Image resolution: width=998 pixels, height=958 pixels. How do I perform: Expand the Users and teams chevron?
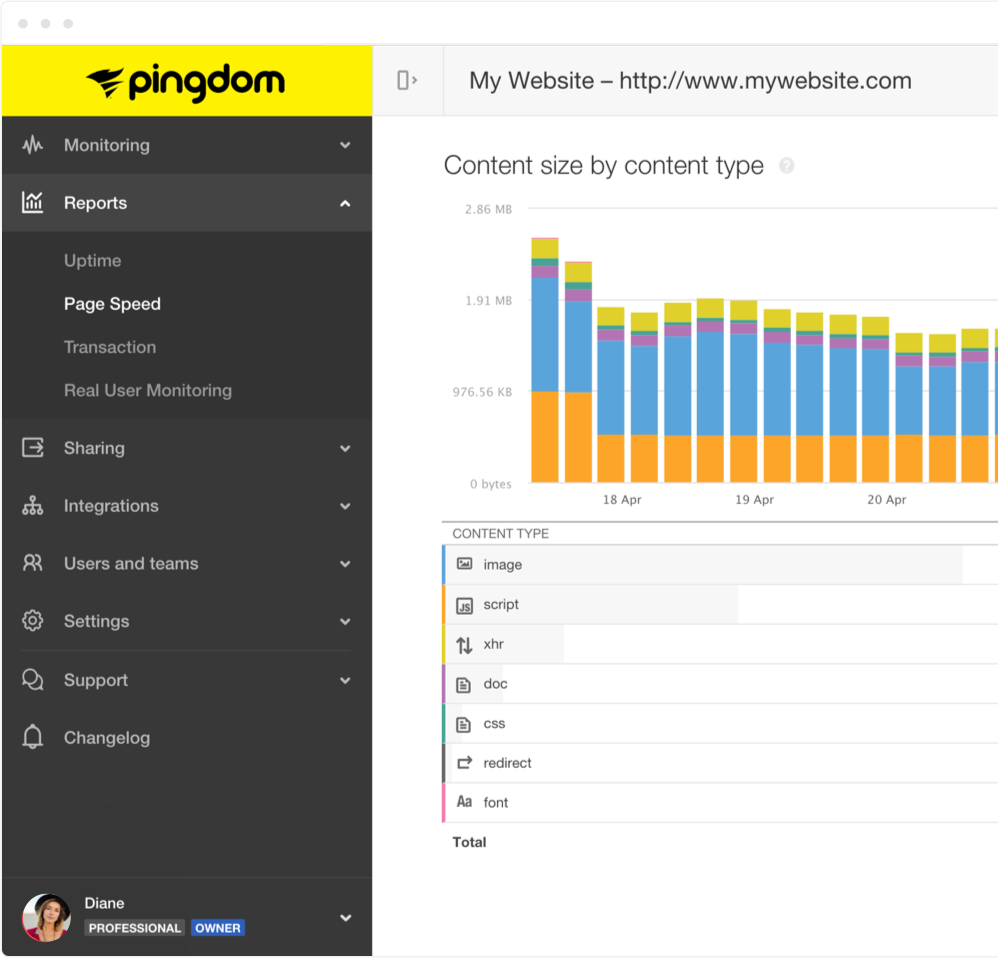point(345,564)
